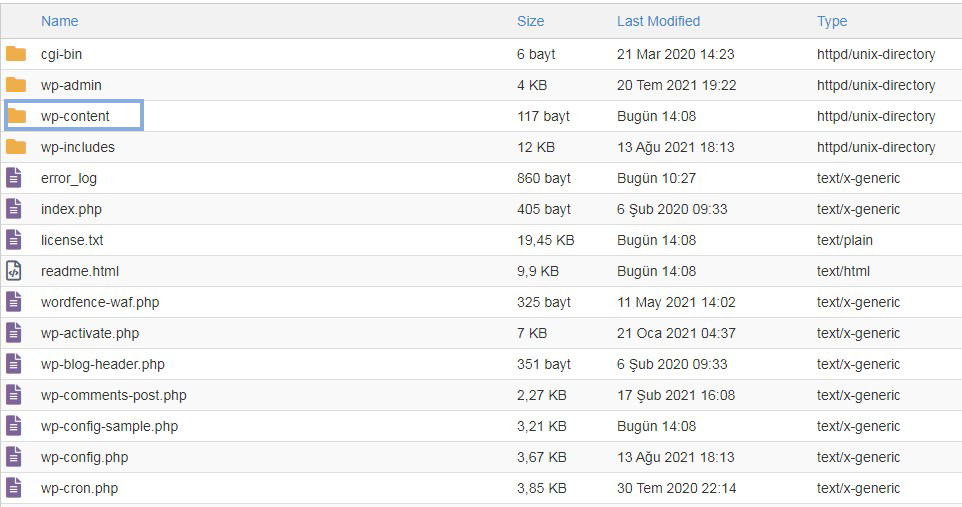This screenshot has height=507, width=962.
Task: Click the cgi-bin folder icon
Action: (x=16, y=54)
